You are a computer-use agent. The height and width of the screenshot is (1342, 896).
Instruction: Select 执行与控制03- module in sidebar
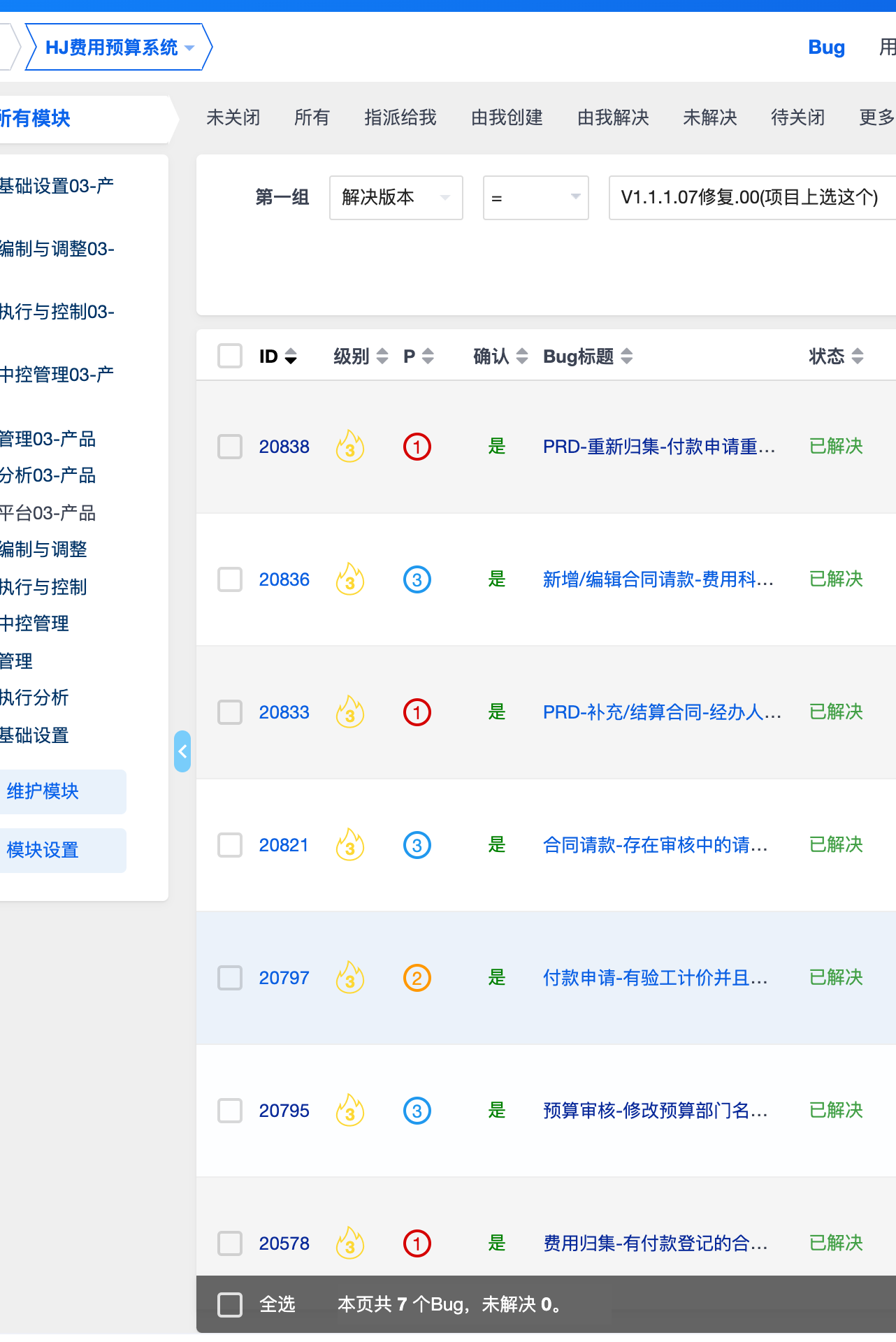coord(57,312)
